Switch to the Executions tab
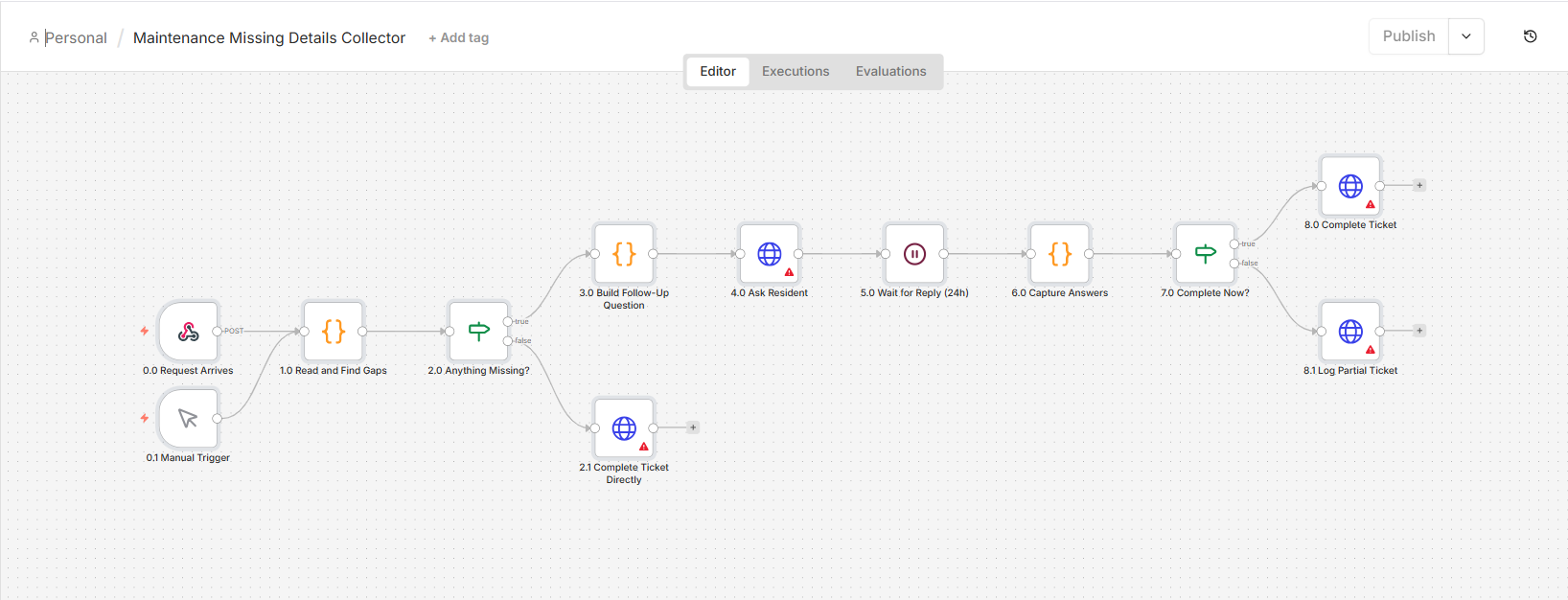Viewport: 1568px width, 600px height. tap(796, 72)
